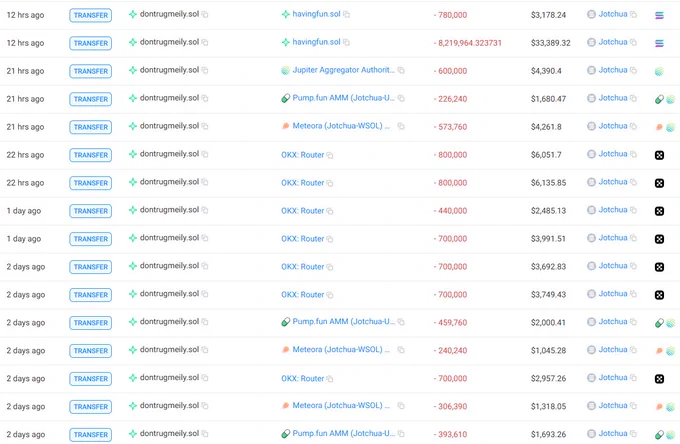680x444 pixels.
Task: Open Jotchua token link in $6,051.7 row
Action: (x=613, y=154)
